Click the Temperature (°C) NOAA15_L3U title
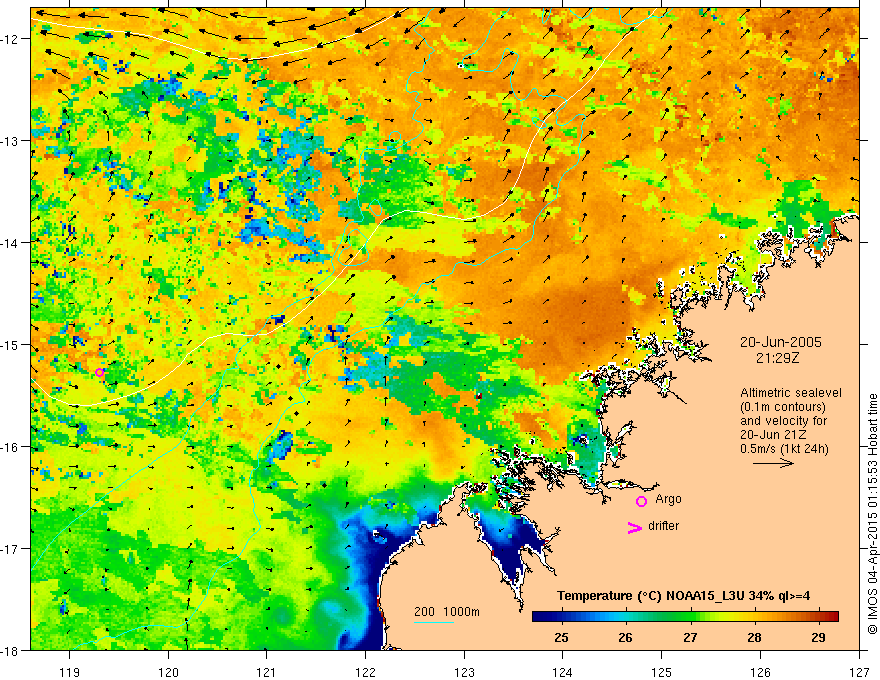 coord(683,596)
